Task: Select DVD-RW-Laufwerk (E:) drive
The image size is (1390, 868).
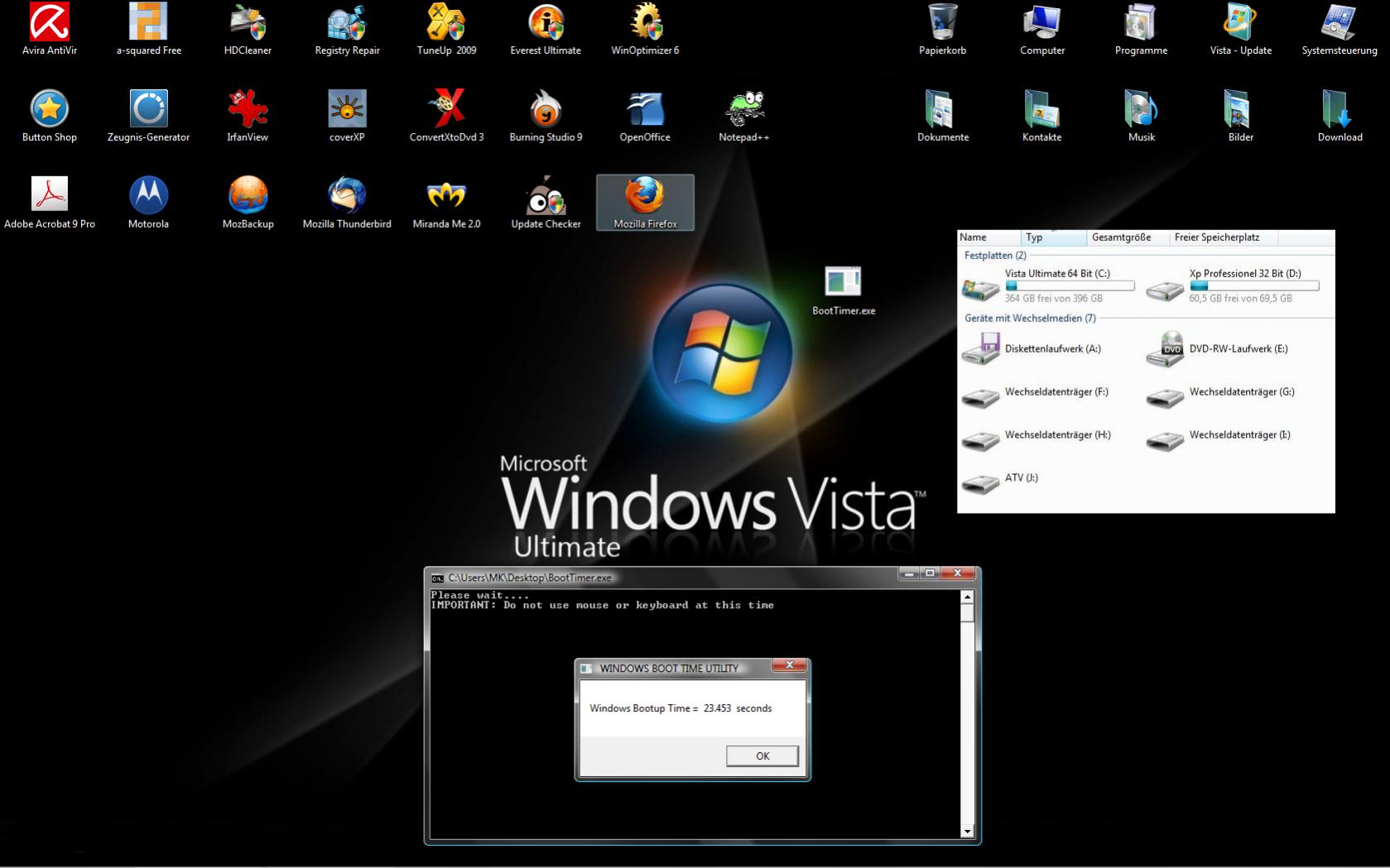Action: click(x=1218, y=349)
